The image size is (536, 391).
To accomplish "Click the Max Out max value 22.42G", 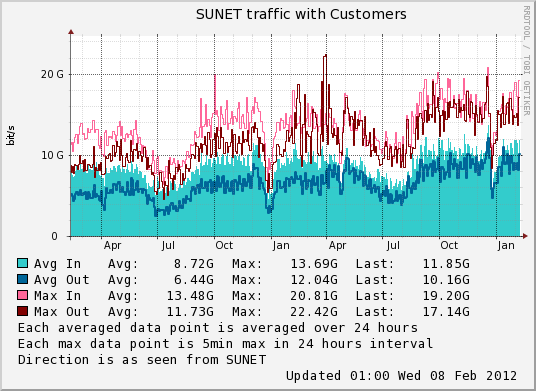I will (x=314, y=312).
